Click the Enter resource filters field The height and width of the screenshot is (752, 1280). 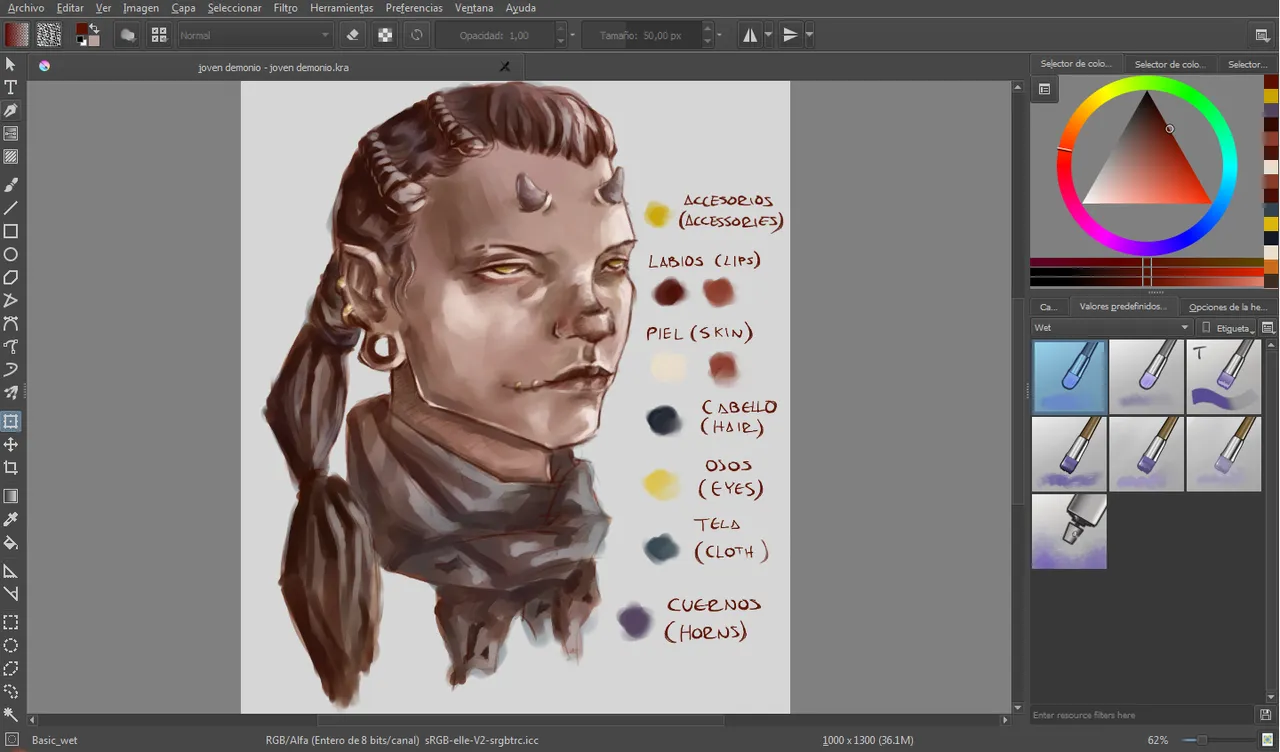1143,715
